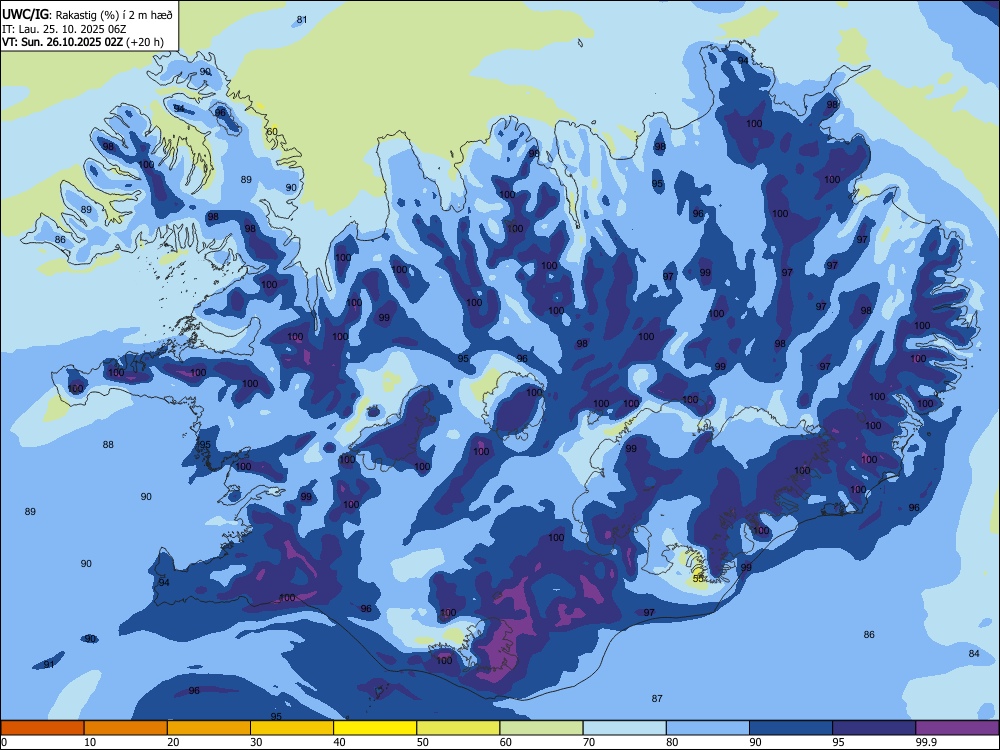Click the 'VT: Sun. 26.10.2025 02Z (+20 h)' line
1000x750 pixels.
83,43
